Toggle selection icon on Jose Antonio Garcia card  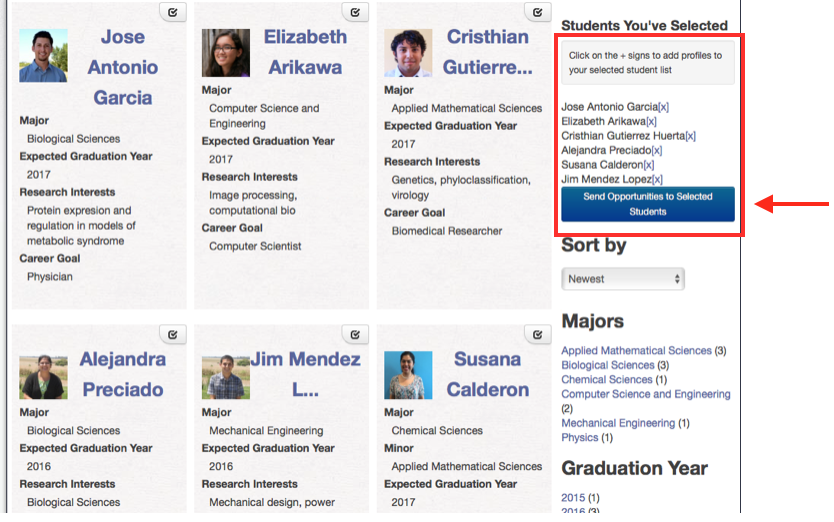pyautogui.click(x=173, y=13)
